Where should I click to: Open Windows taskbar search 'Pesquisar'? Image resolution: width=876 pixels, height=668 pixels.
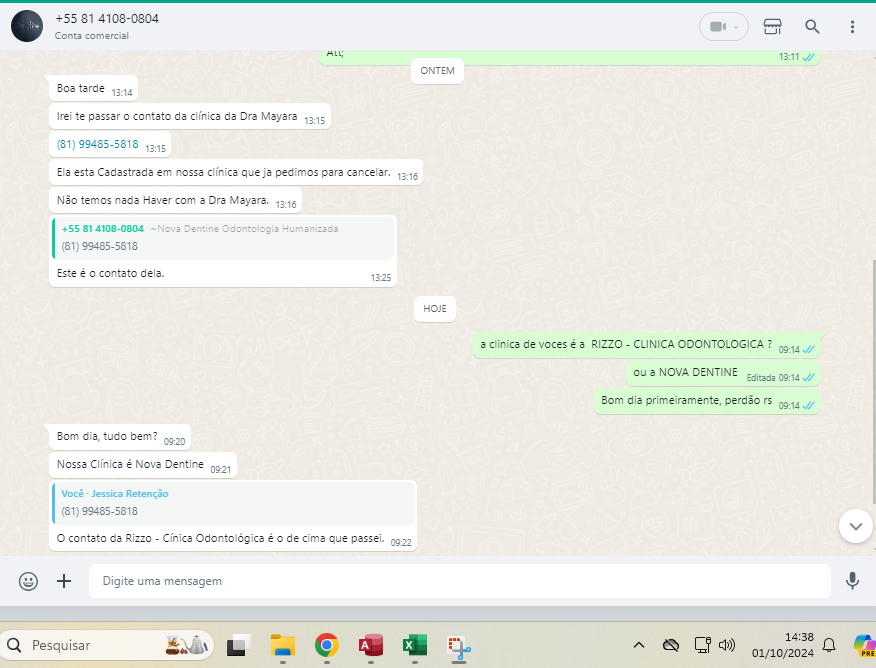[107, 646]
